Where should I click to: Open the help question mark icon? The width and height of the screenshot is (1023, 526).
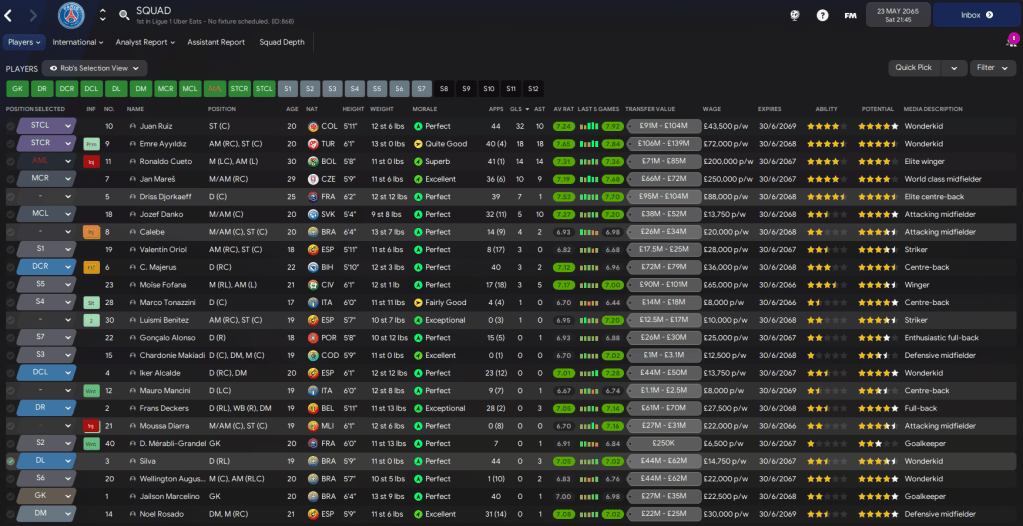click(822, 15)
